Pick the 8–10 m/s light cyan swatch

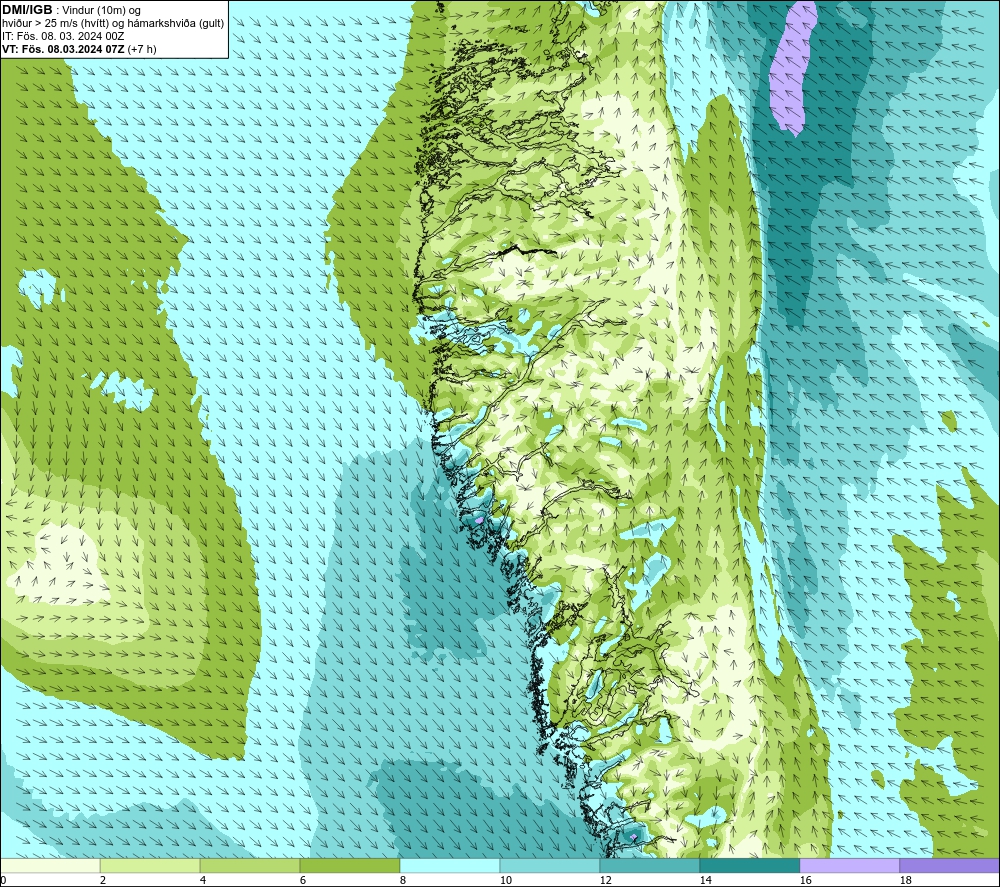[450, 865]
